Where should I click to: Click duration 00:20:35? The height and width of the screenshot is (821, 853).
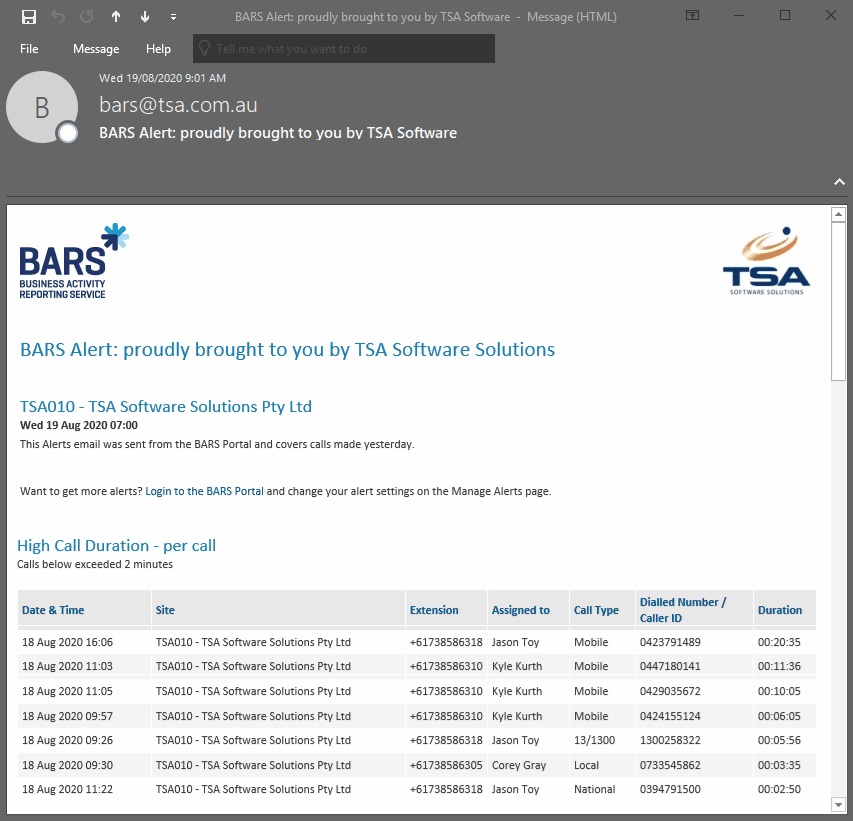coord(779,642)
